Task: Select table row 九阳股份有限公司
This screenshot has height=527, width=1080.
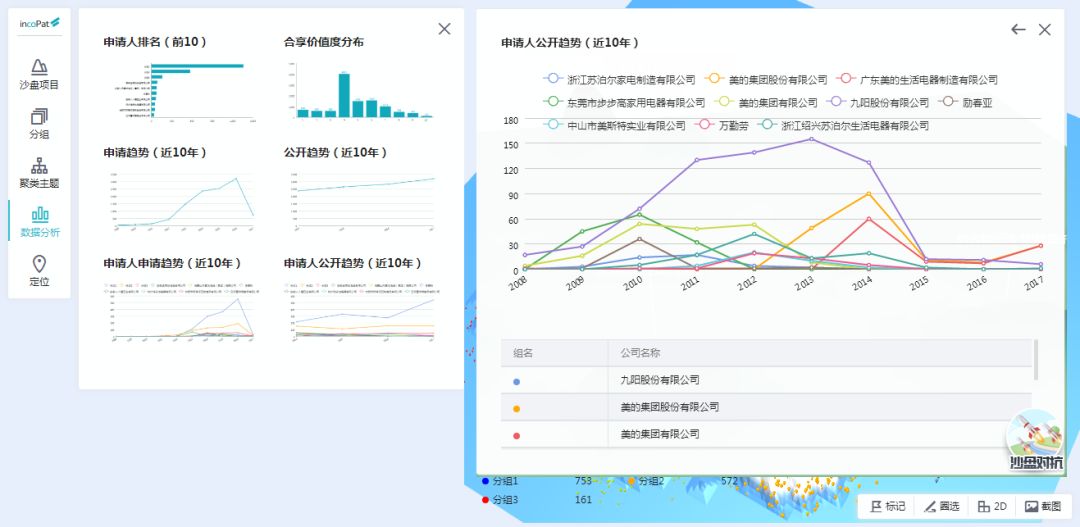Action: click(x=767, y=380)
